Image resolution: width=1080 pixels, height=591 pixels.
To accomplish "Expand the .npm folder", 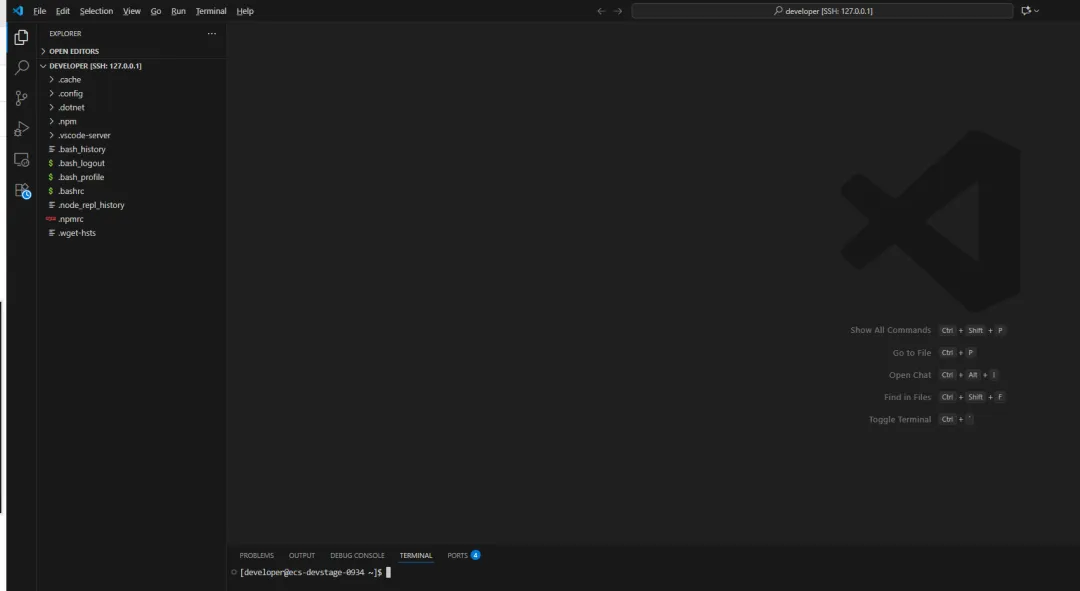I will click(x=132, y=121).
